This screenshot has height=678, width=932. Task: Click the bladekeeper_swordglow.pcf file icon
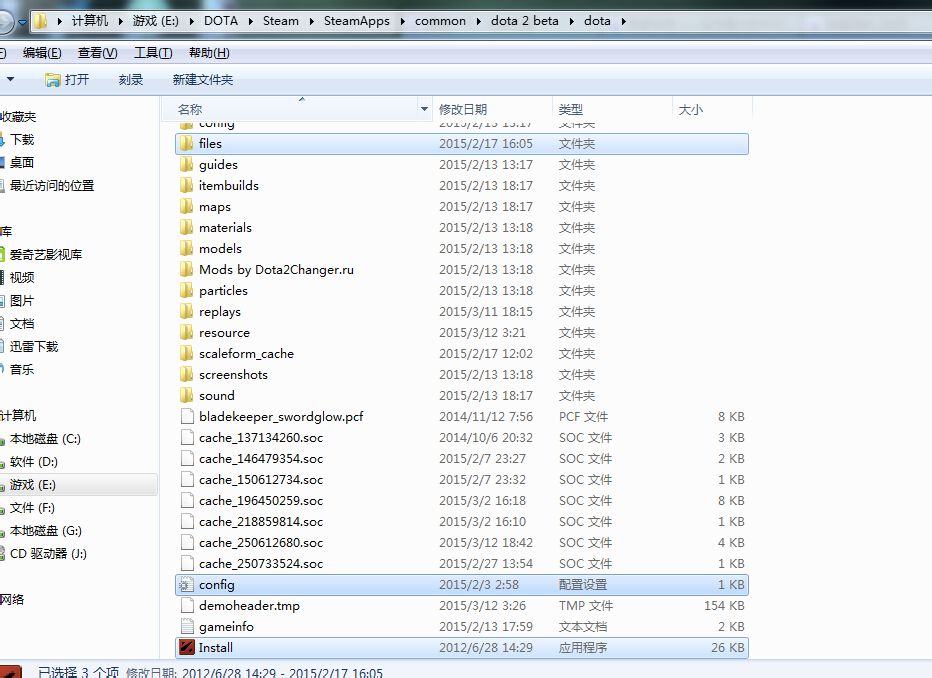187,417
